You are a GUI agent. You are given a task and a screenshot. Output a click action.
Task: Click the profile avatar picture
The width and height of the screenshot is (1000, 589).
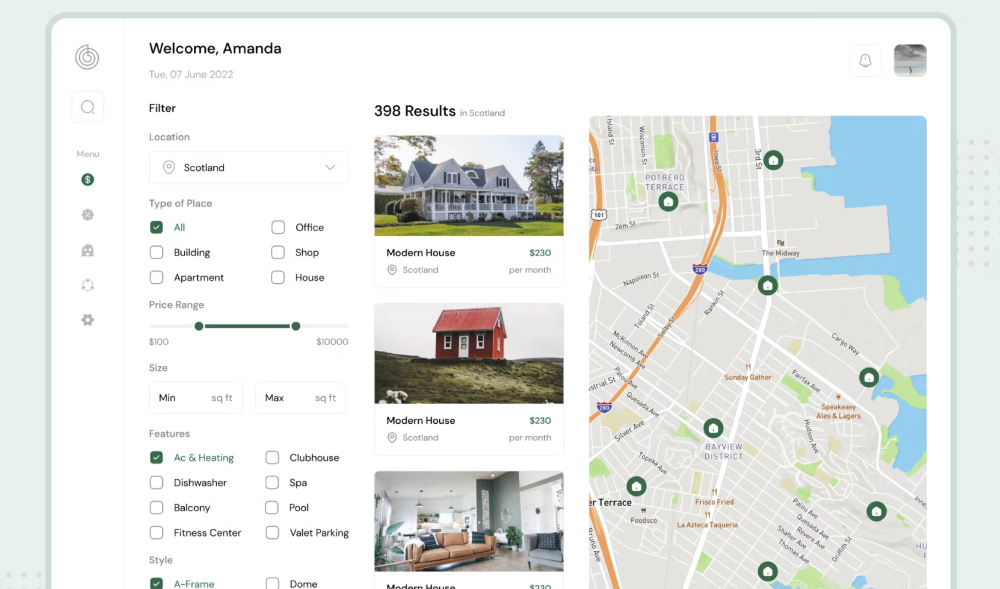pyautogui.click(x=909, y=60)
